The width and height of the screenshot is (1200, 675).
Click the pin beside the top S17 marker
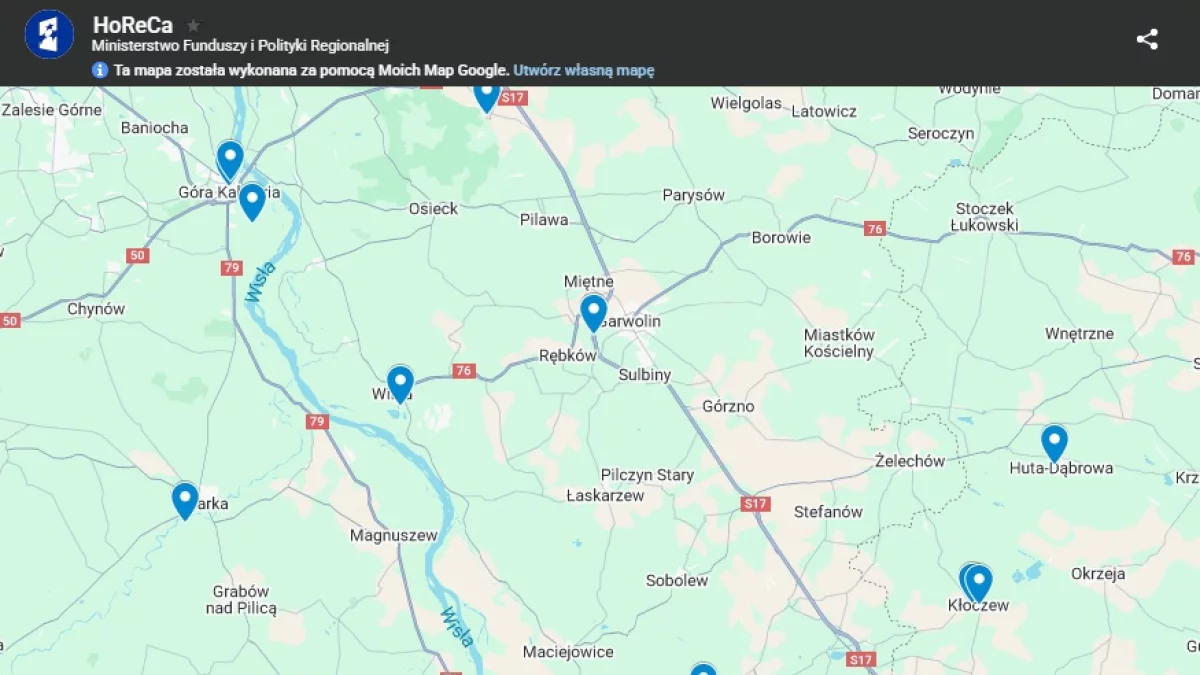pos(486,95)
